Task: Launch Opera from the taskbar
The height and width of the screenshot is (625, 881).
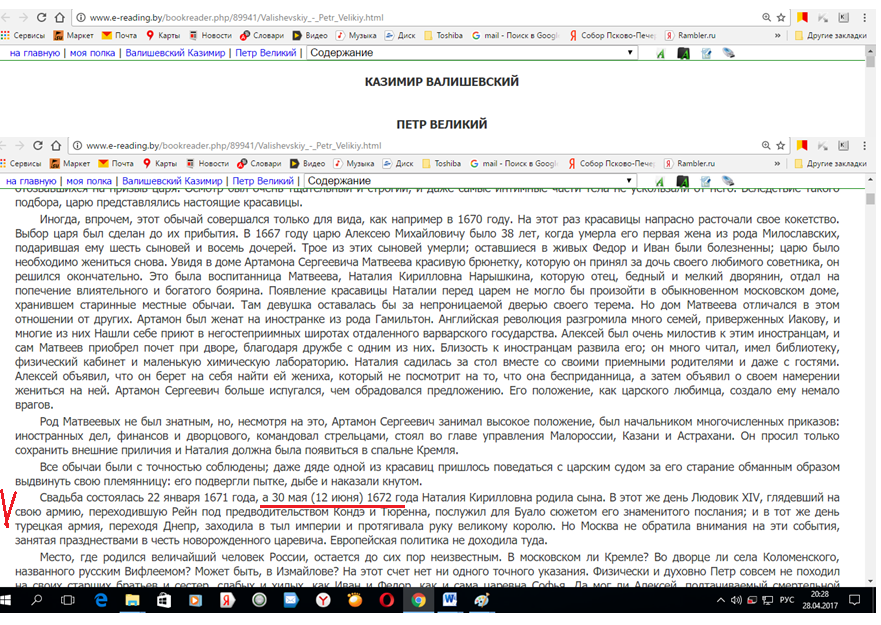Action: point(387,600)
